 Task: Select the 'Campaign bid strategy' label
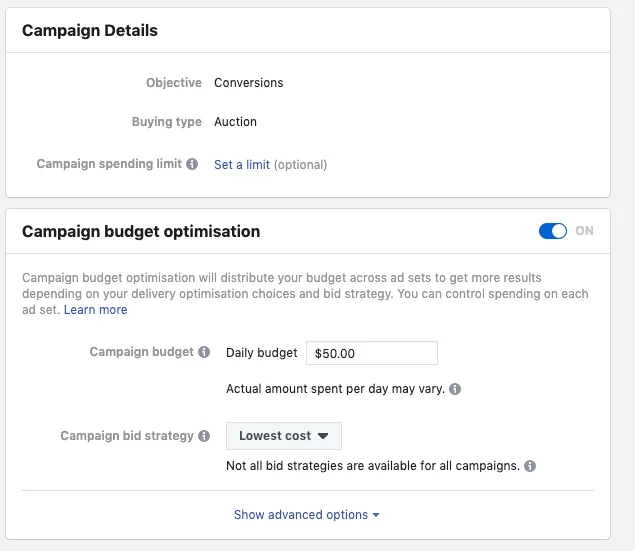point(127,436)
